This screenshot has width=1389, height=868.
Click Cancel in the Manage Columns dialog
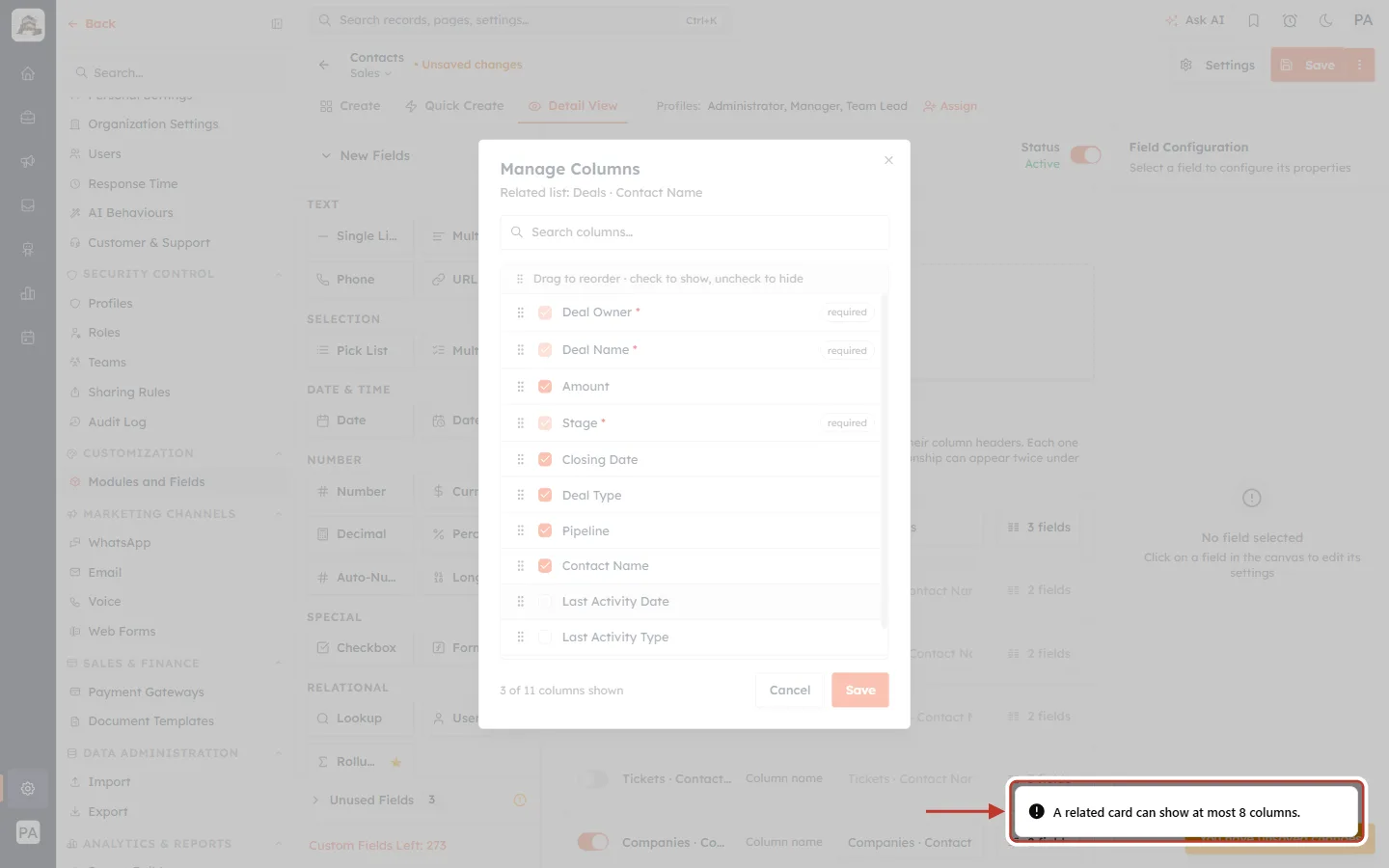coord(790,691)
